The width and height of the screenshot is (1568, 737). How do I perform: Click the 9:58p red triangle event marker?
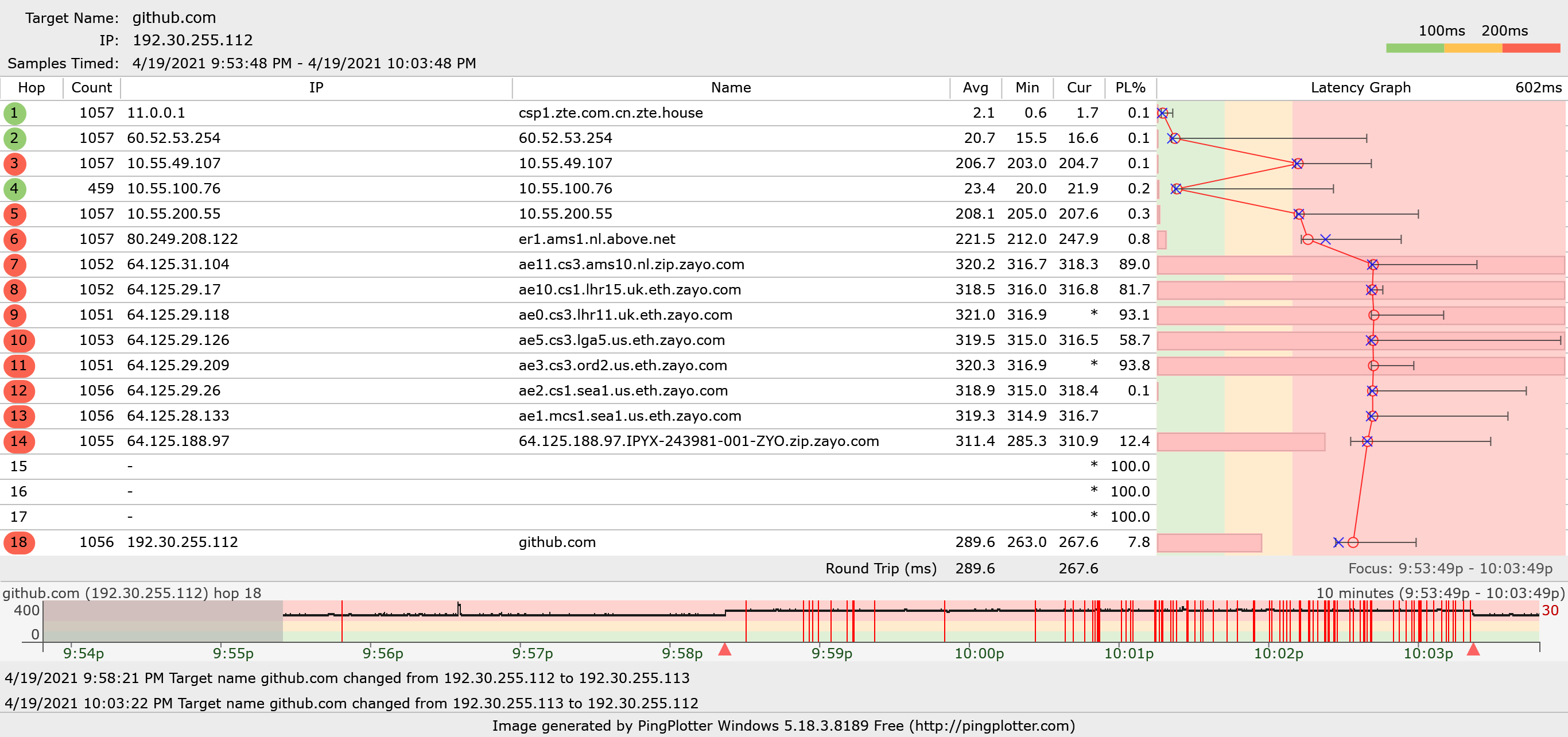coord(724,650)
